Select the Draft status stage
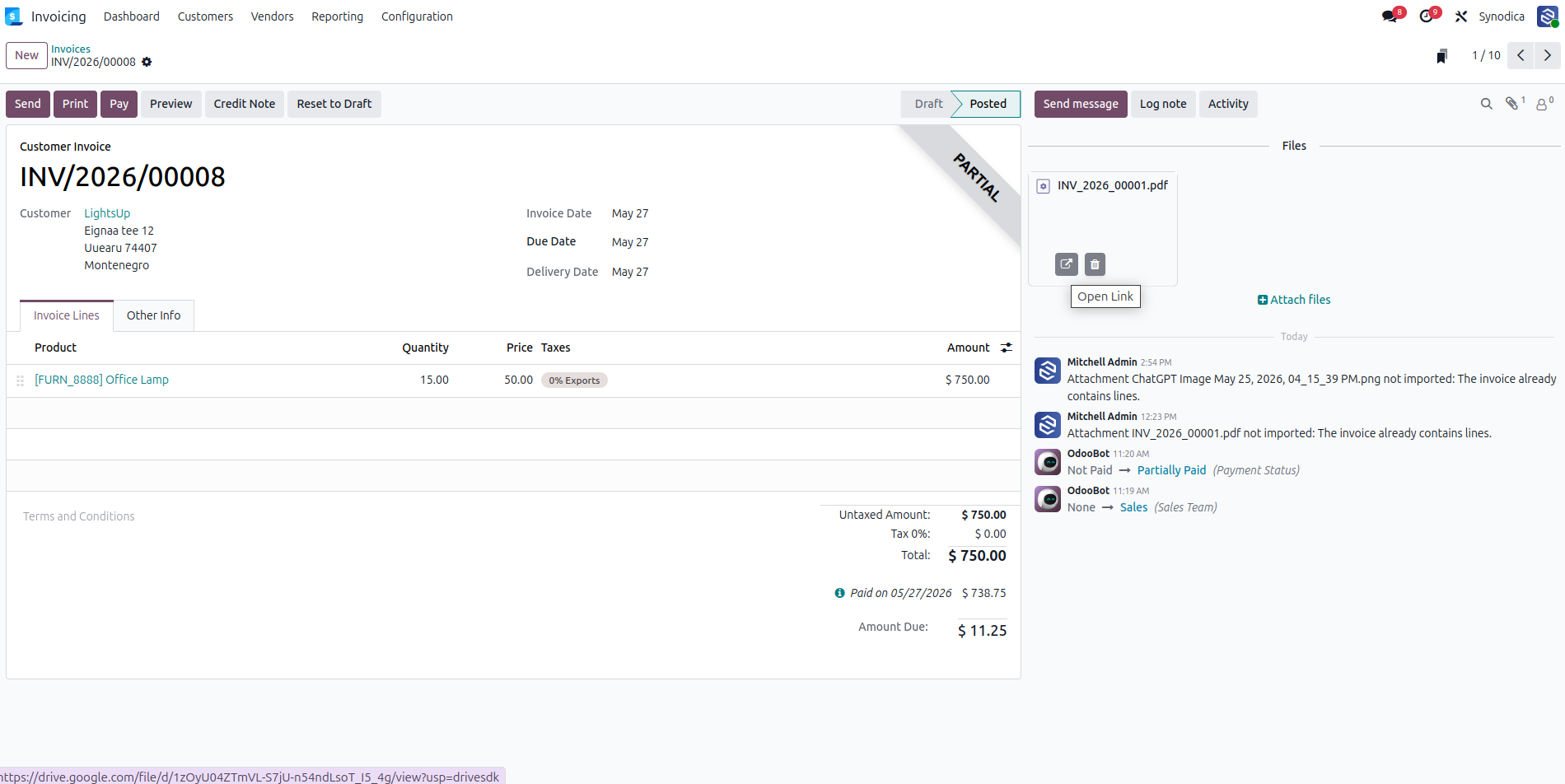Screen dimensions: 1565x784 [x=928, y=104]
